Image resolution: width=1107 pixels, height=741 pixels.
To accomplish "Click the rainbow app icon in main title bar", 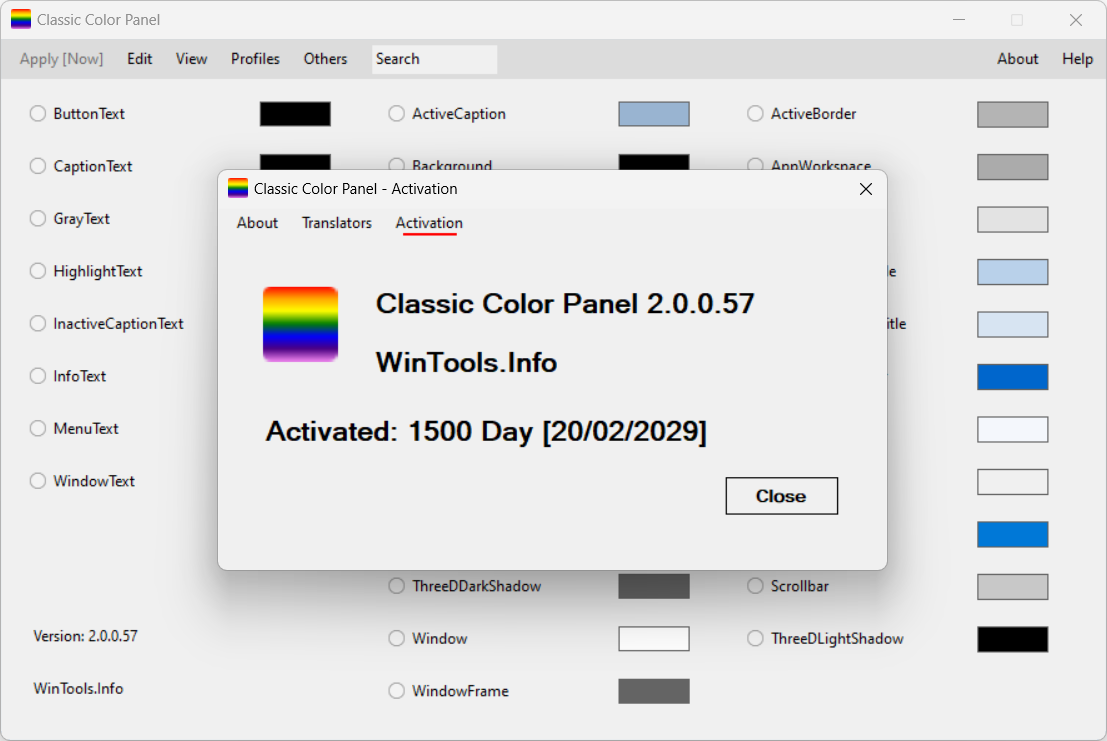I will (21, 19).
